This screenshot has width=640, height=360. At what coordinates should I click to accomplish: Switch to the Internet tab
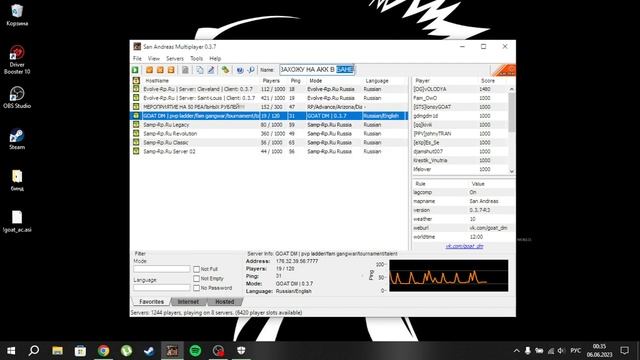pos(188,302)
